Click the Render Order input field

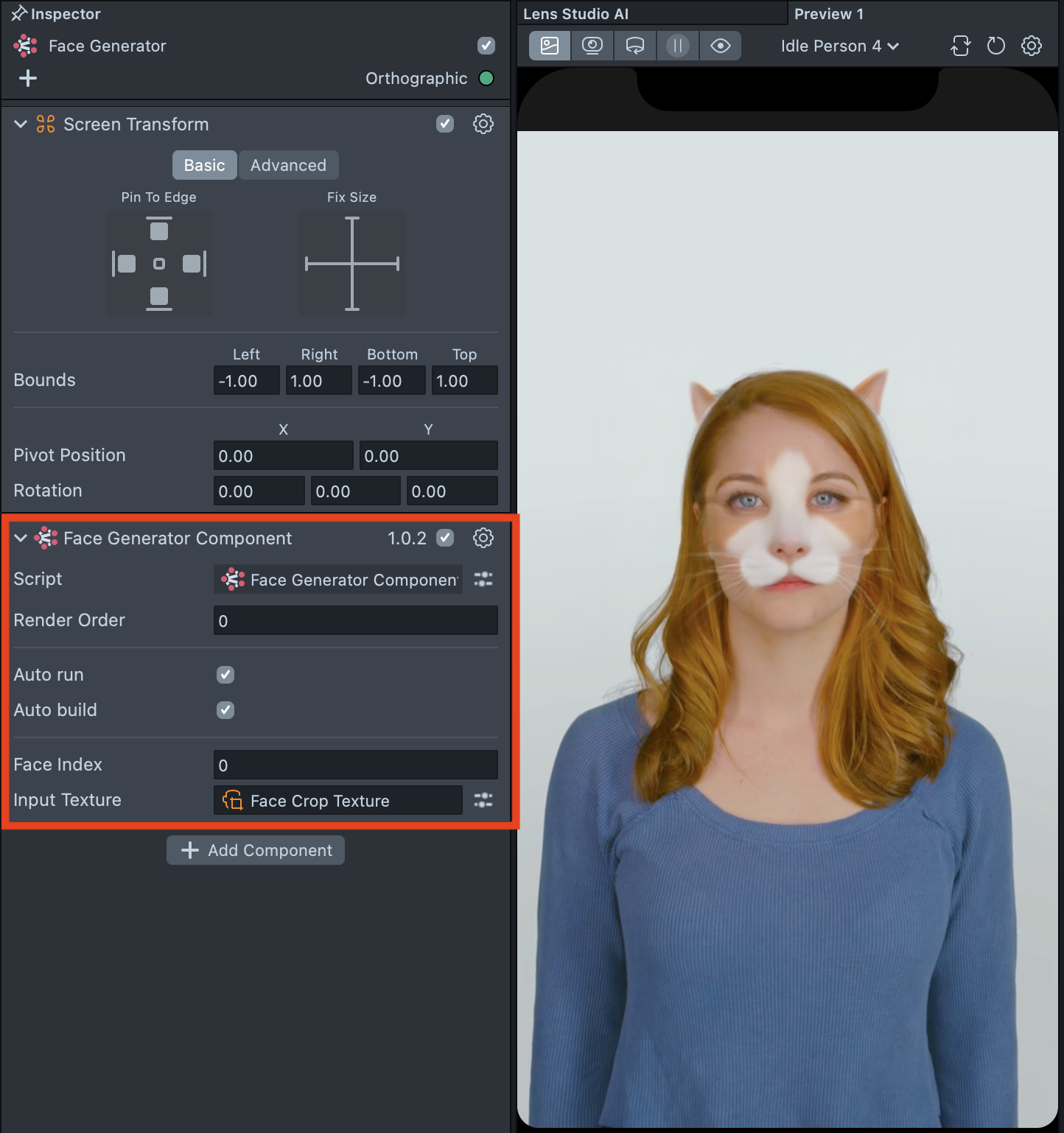pyautogui.click(x=355, y=621)
